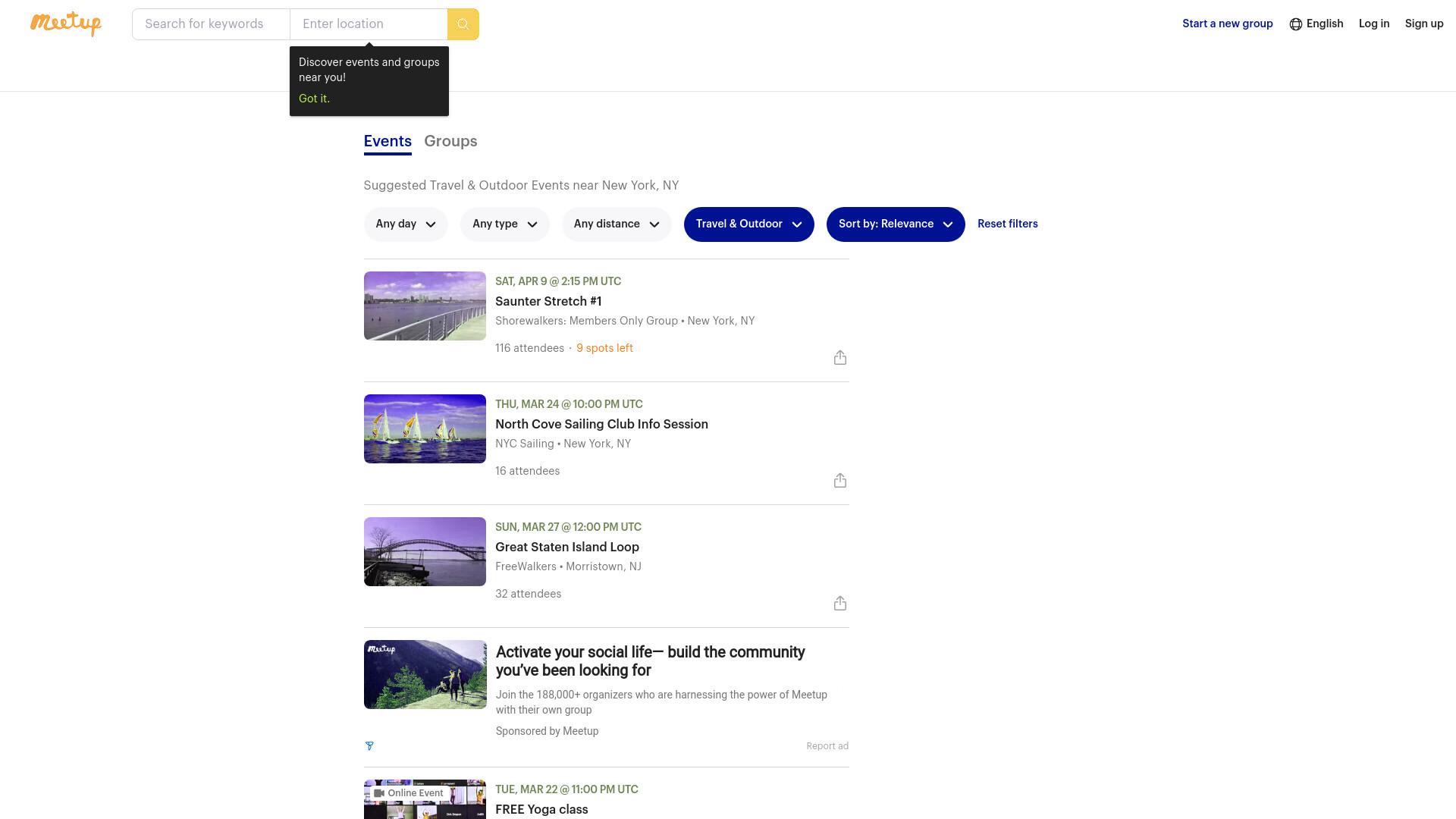Click the SAT, APR 9 @ 2:15 PM UTC date

coord(558,281)
